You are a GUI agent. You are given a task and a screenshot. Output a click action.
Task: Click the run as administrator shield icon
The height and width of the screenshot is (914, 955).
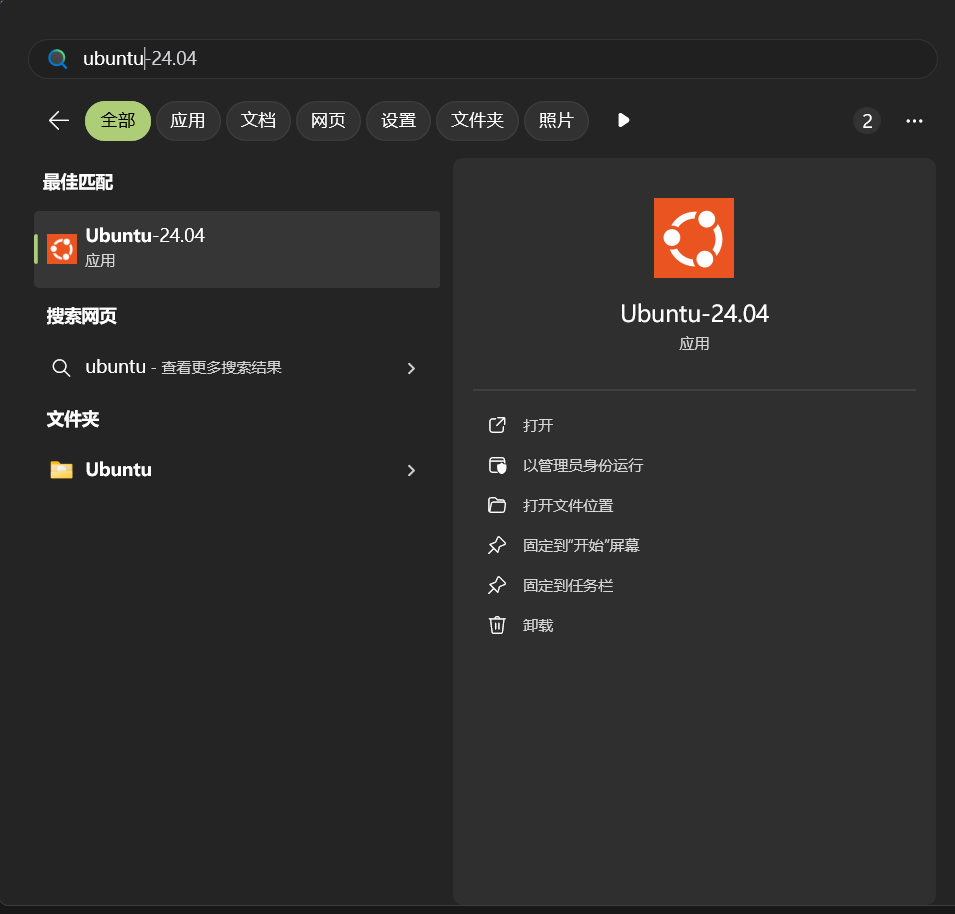click(497, 465)
